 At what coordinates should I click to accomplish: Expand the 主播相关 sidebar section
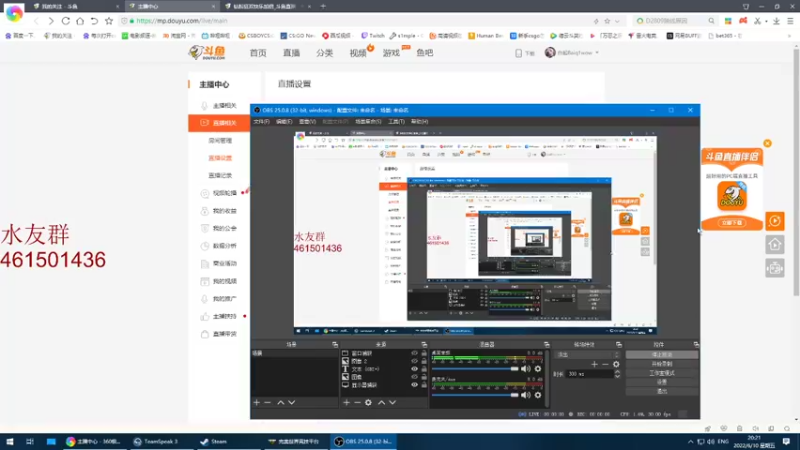224,106
